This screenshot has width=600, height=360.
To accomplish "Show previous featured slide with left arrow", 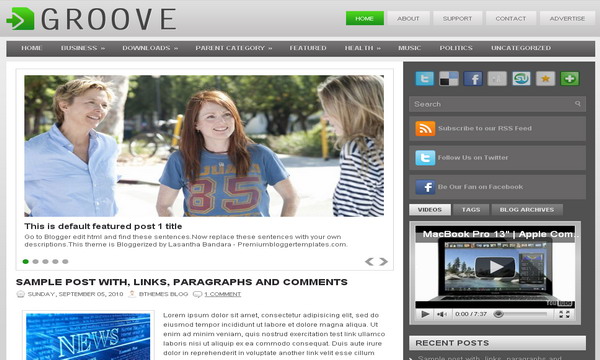I will [369, 262].
